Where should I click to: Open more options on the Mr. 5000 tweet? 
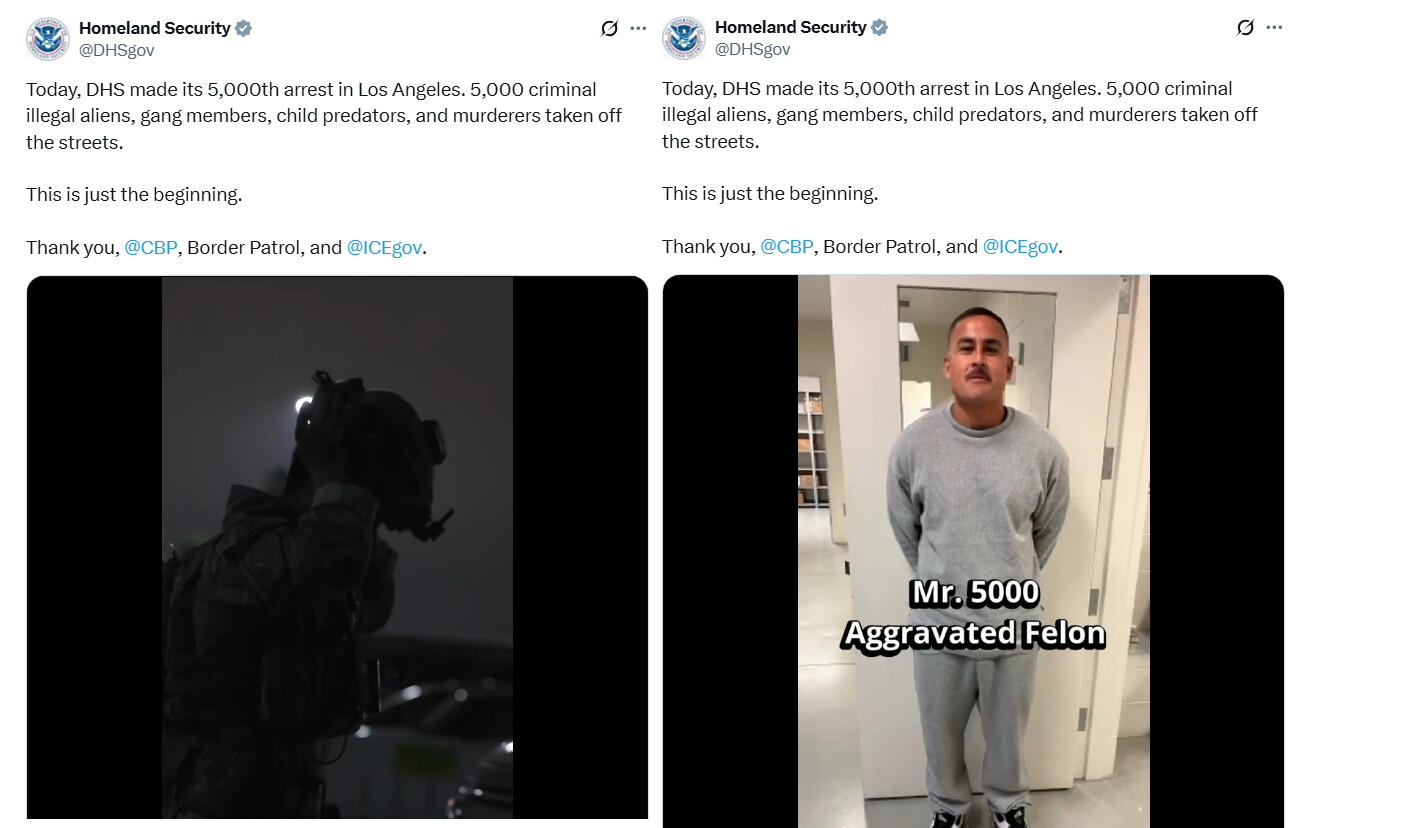pos(1274,28)
